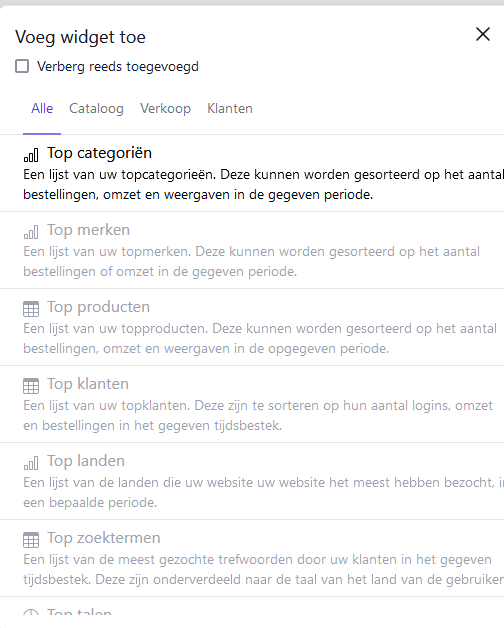Choose the Top merken widget title

[x=89, y=230]
